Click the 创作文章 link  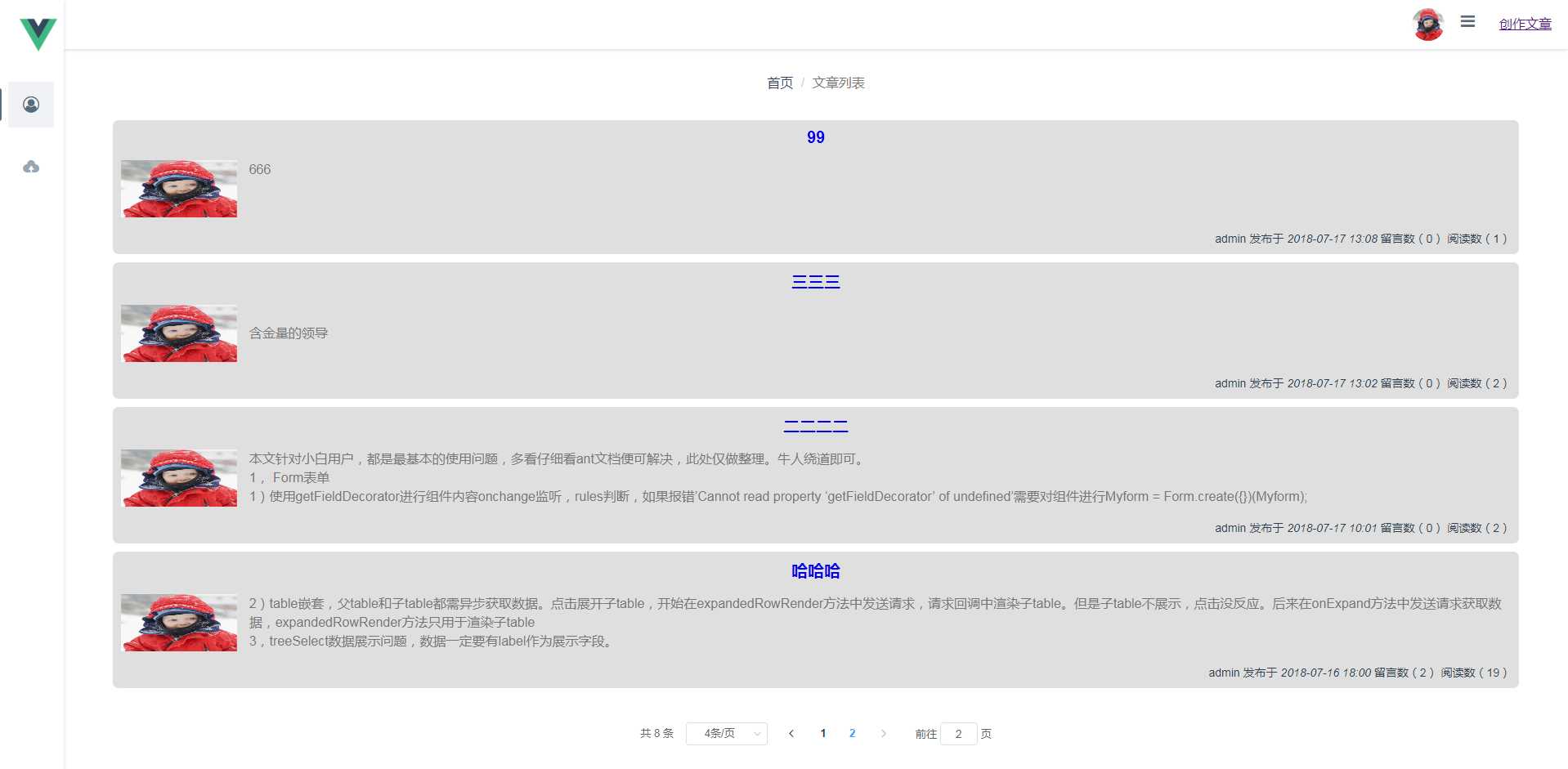(1525, 24)
